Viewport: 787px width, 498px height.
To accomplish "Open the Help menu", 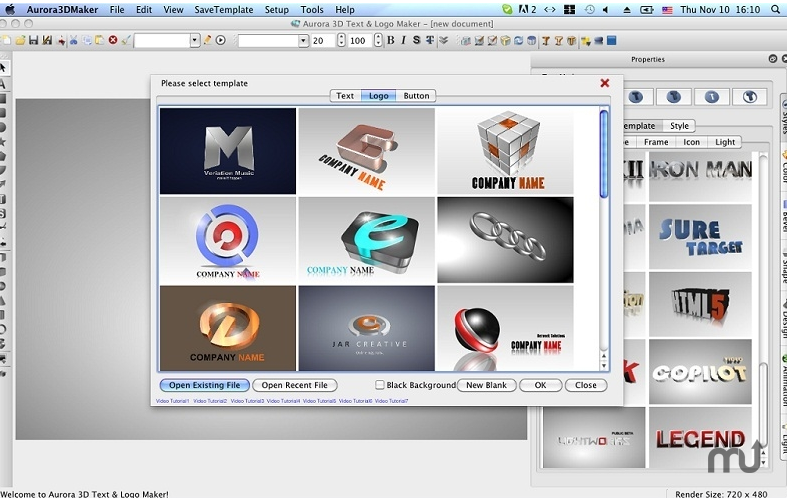I will tap(344, 10).
